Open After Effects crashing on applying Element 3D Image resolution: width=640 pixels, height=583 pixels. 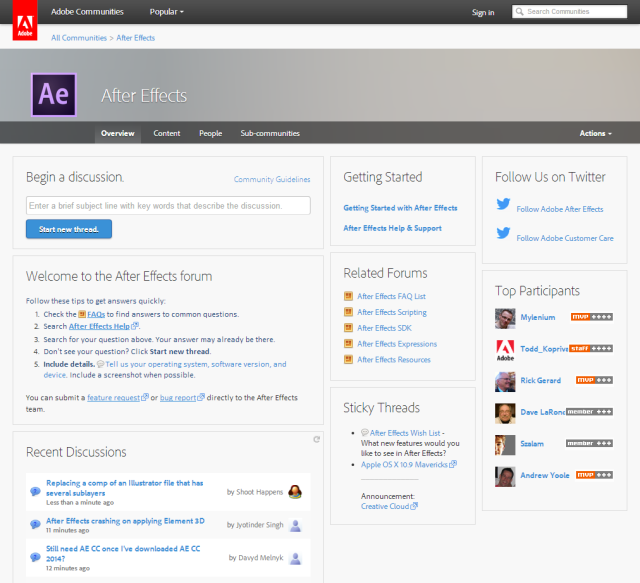coord(125,521)
